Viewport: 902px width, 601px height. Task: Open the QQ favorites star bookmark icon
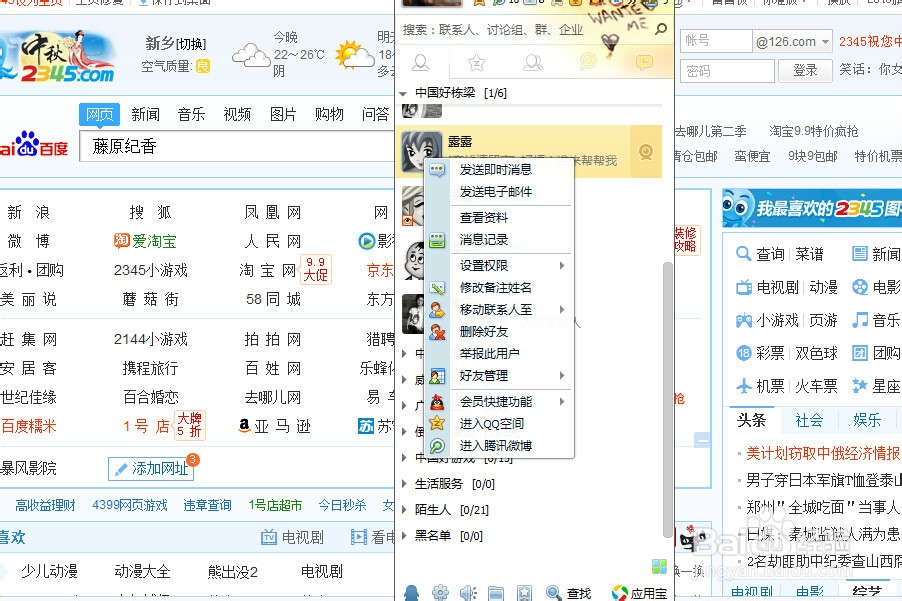click(524, 593)
